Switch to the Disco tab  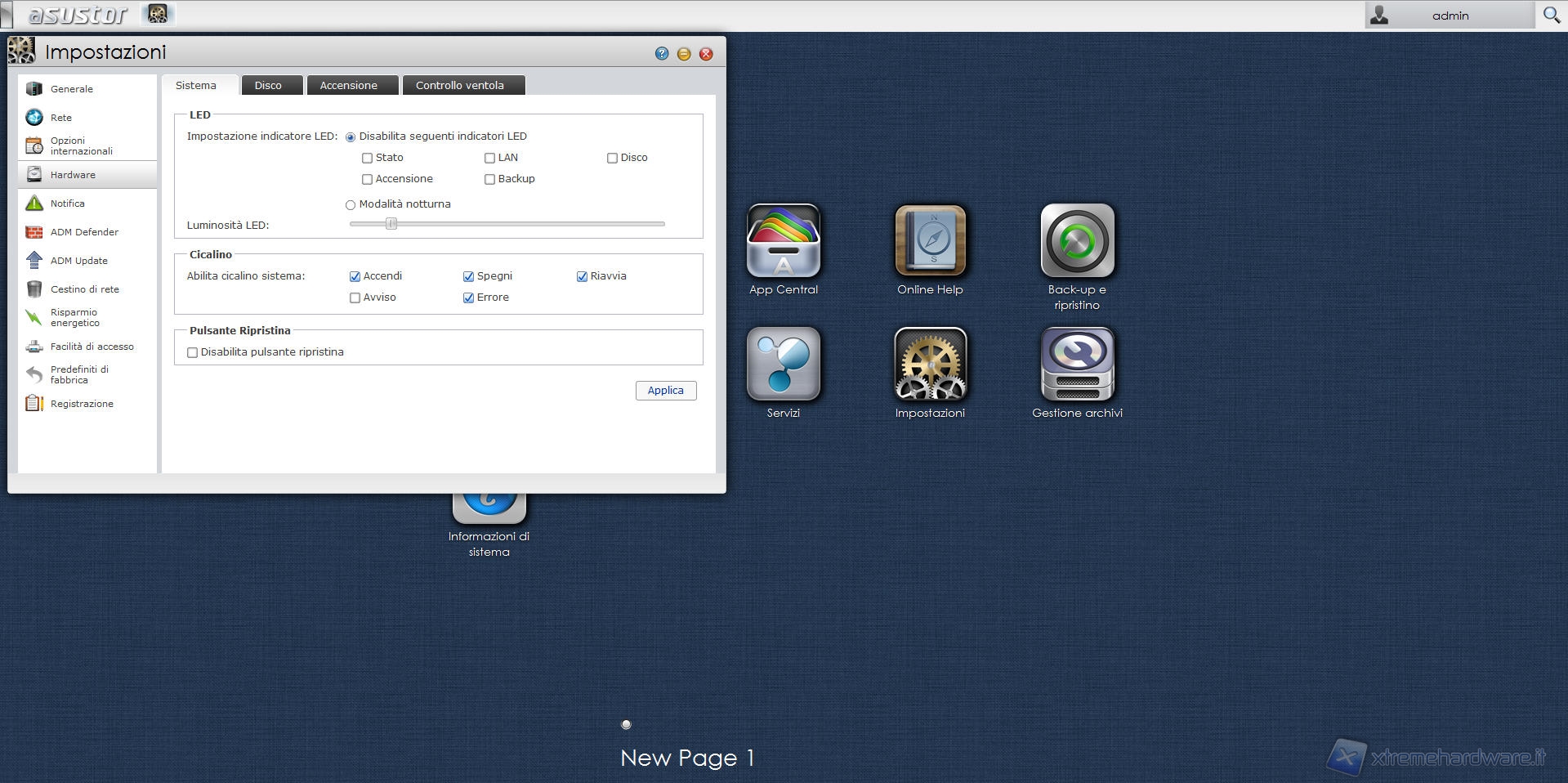268,86
